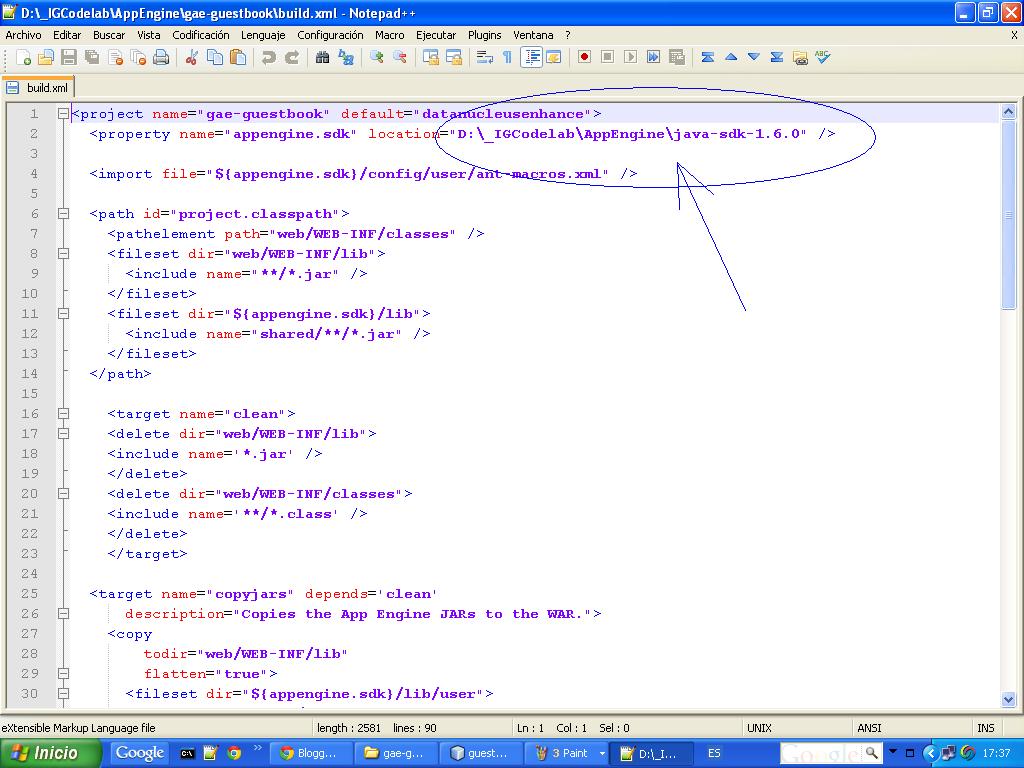This screenshot has height=768, width=1024.
Task: Open a file using the Open folder icon
Action: (x=46, y=59)
